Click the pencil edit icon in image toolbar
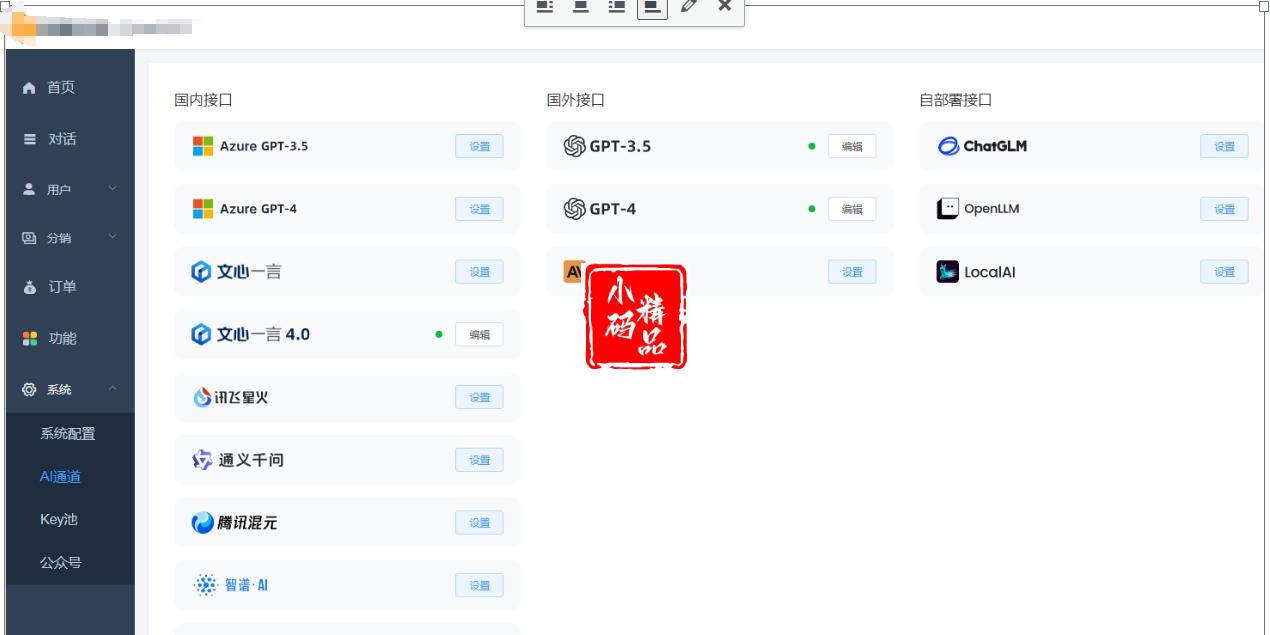Image resolution: width=1270 pixels, height=635 pixels. click(x=688, y=6)
